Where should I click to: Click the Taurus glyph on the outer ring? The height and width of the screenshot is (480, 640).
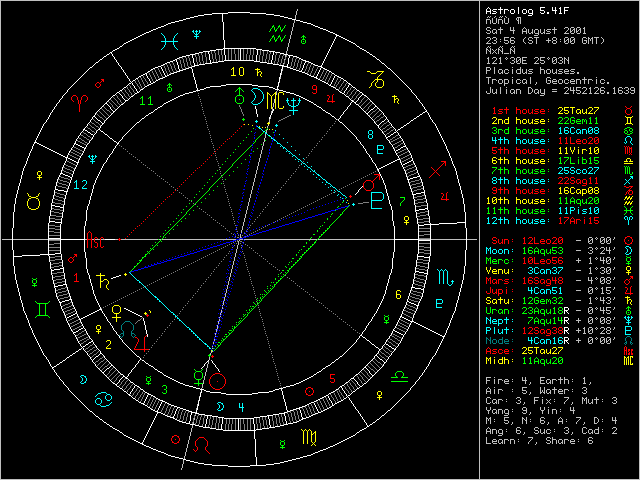34,203
